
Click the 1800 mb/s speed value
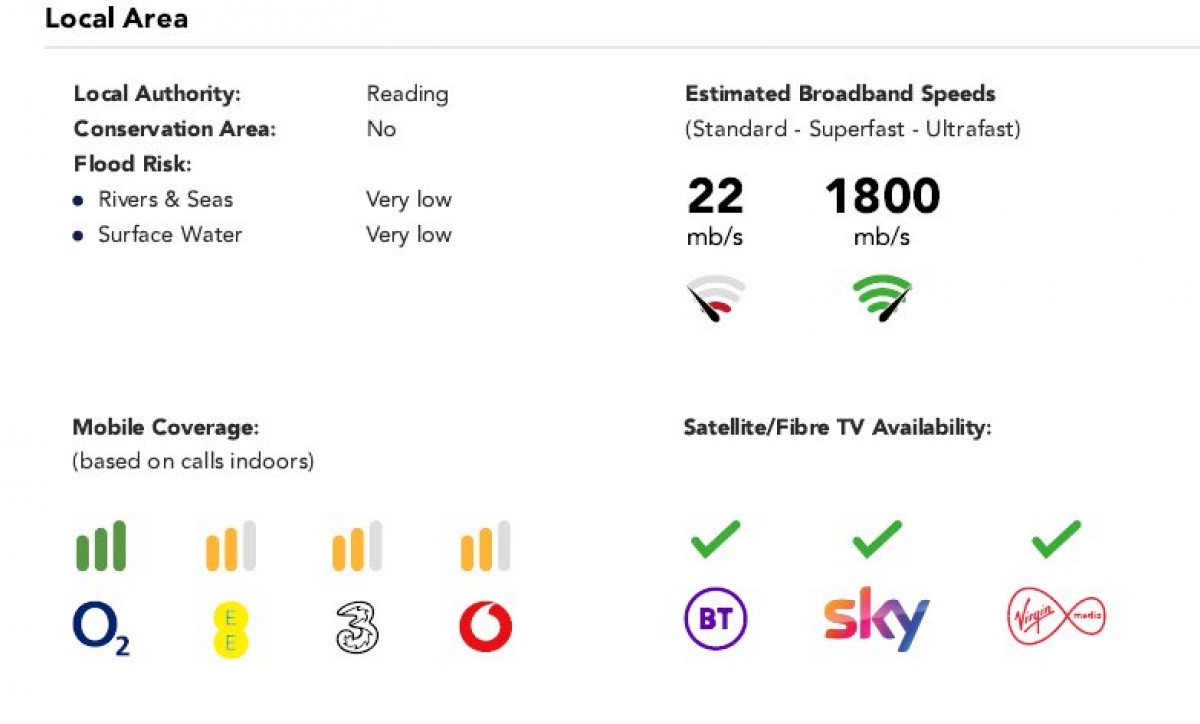pos(881,197)
